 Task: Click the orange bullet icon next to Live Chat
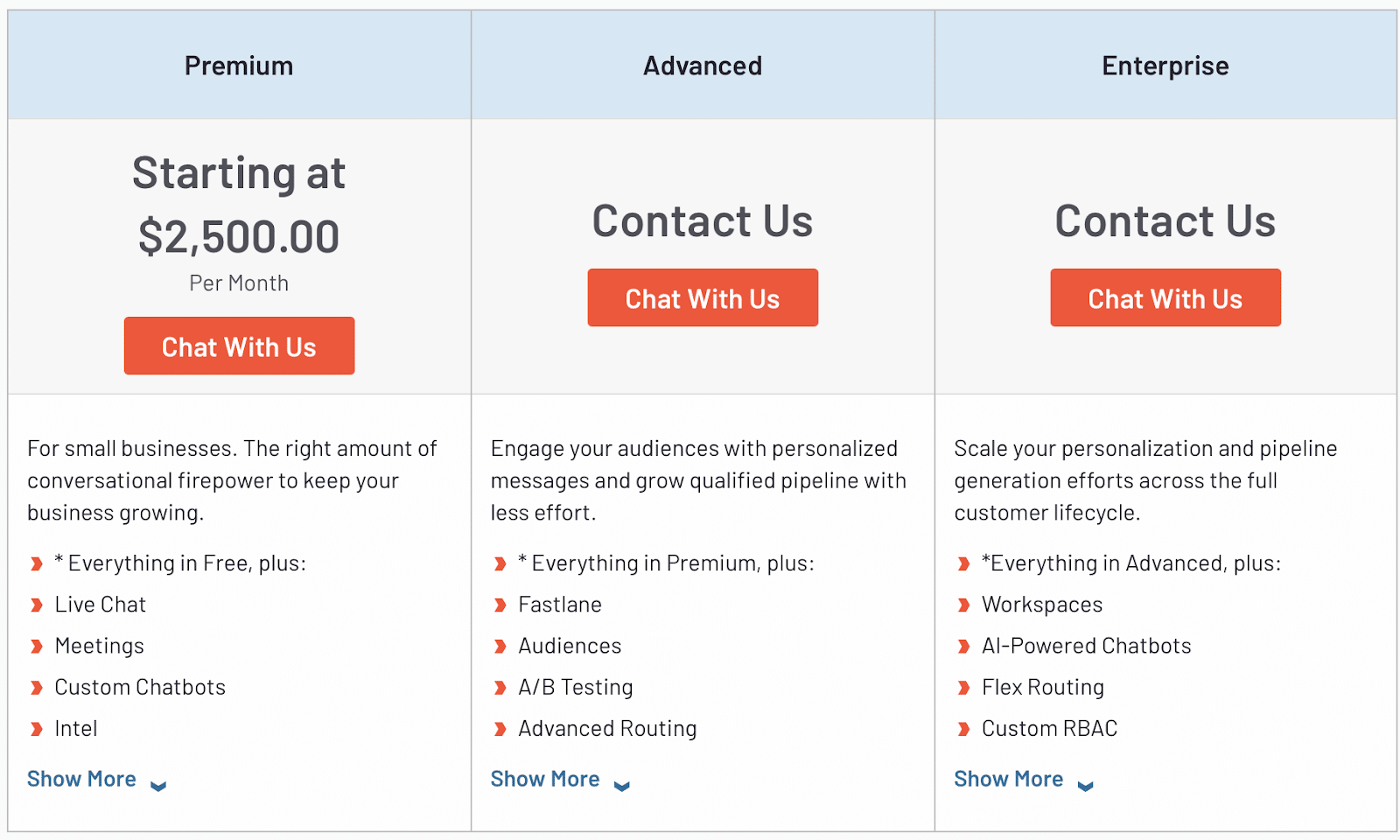point(37,605)
